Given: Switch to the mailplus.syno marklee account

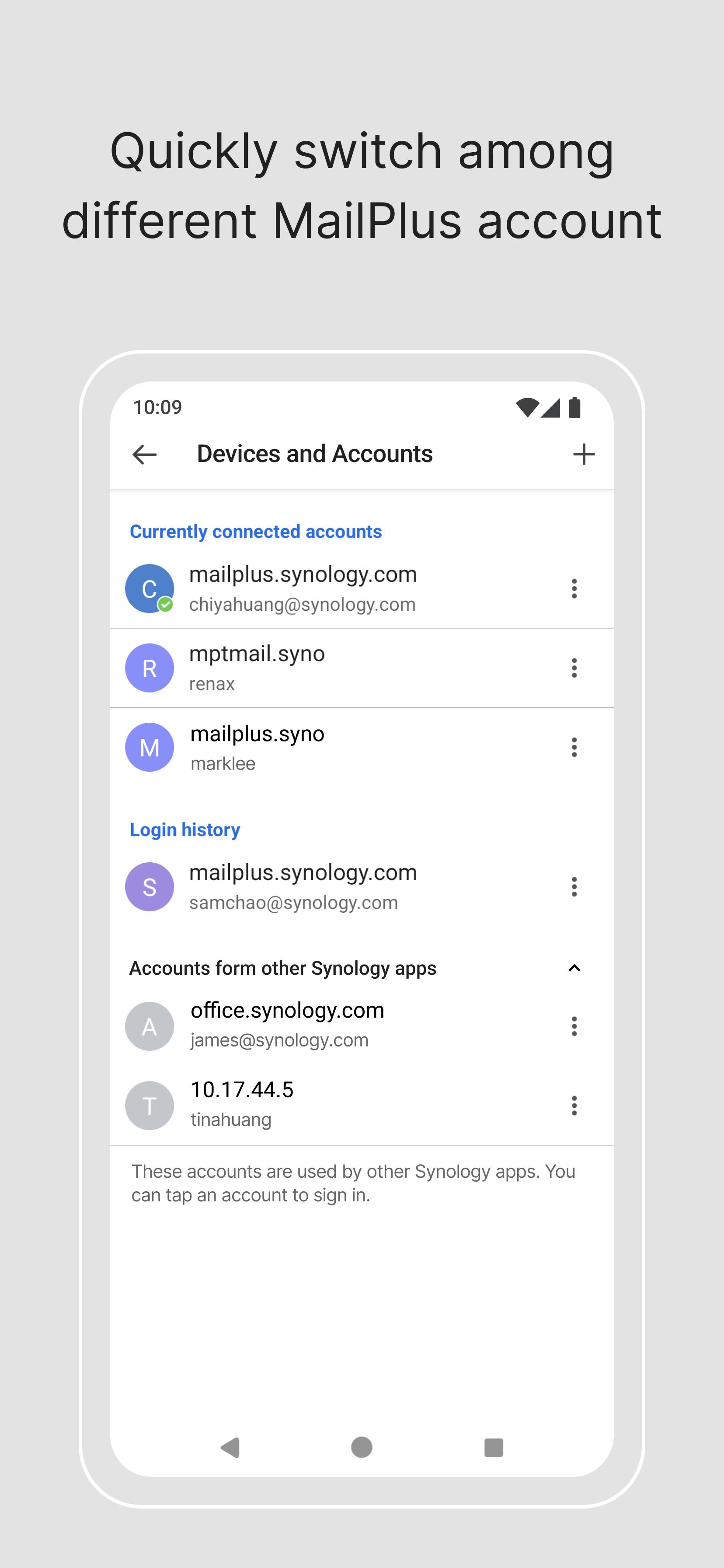Looking at the screenshot, I should [362, 747].
